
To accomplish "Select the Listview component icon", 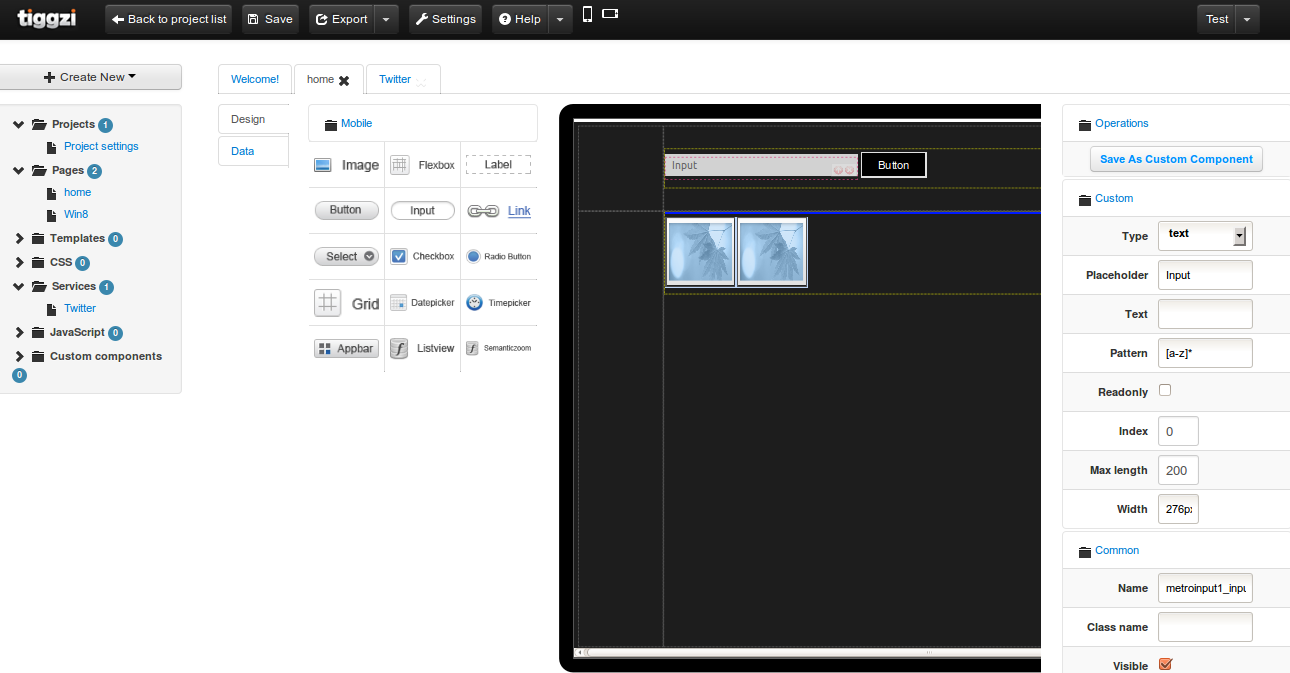I will pos(399,348).
